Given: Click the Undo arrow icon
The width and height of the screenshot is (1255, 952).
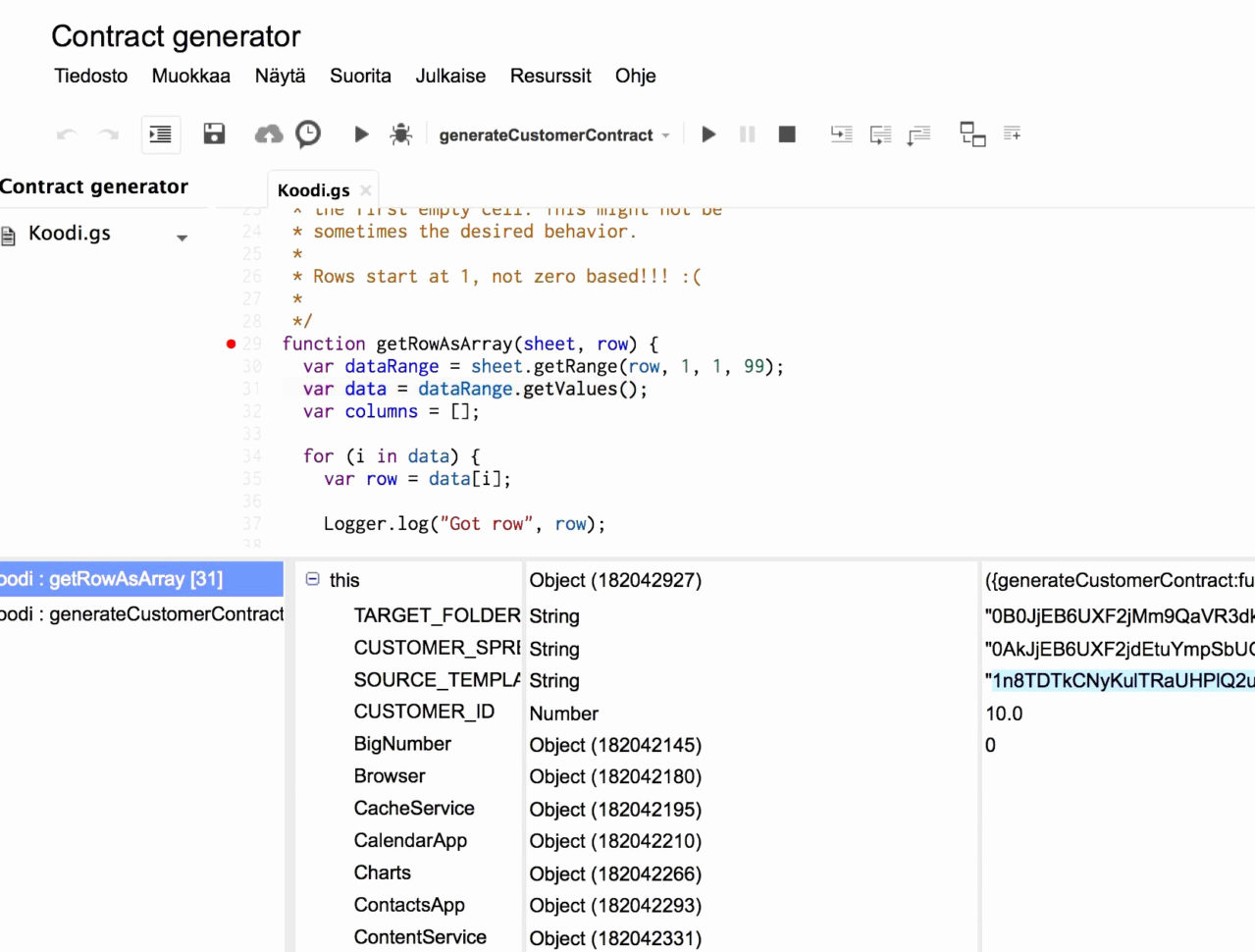Looking at the screenshot, I should pos(65,134).
